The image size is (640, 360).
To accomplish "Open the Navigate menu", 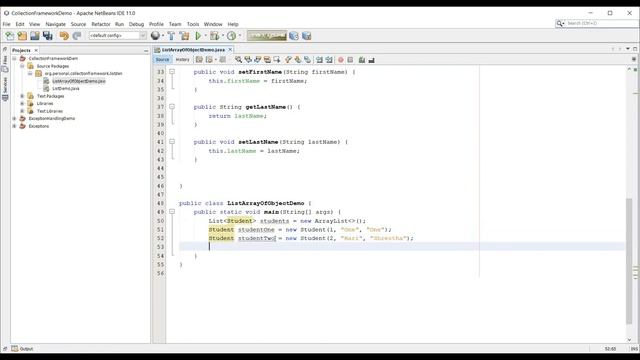I will [x=56, y=24].
